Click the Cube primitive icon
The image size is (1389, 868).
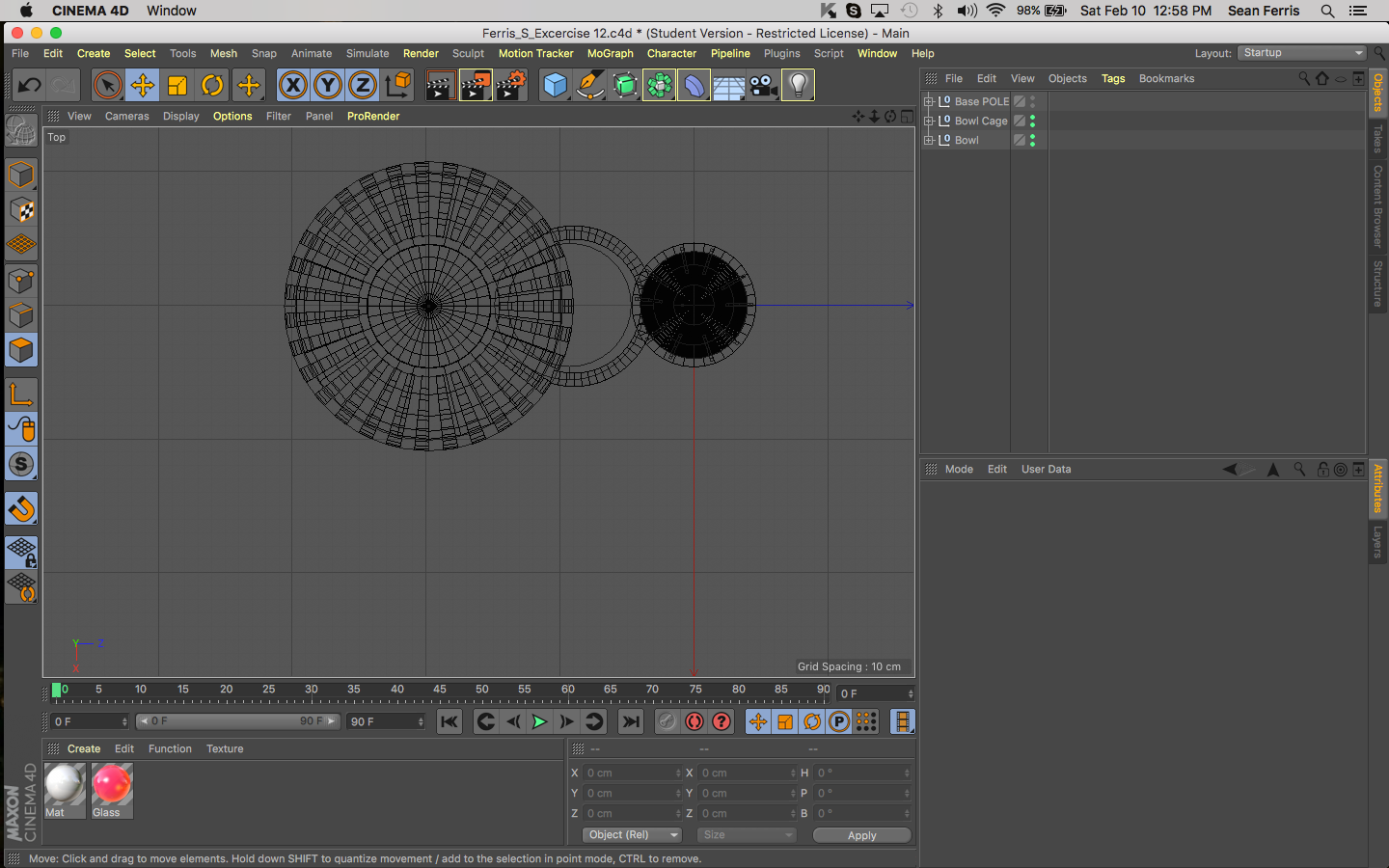pyautogui.click(x=556, y=86)
